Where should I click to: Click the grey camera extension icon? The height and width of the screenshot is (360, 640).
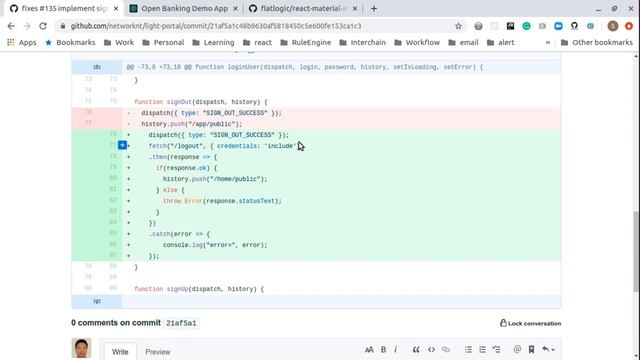(x=542, y=26)
